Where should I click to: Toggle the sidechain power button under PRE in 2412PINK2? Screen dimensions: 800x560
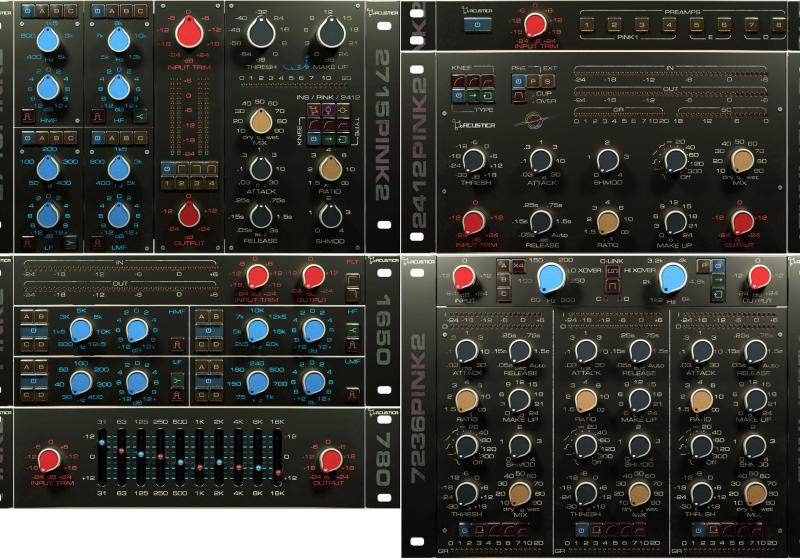point(518,81)
